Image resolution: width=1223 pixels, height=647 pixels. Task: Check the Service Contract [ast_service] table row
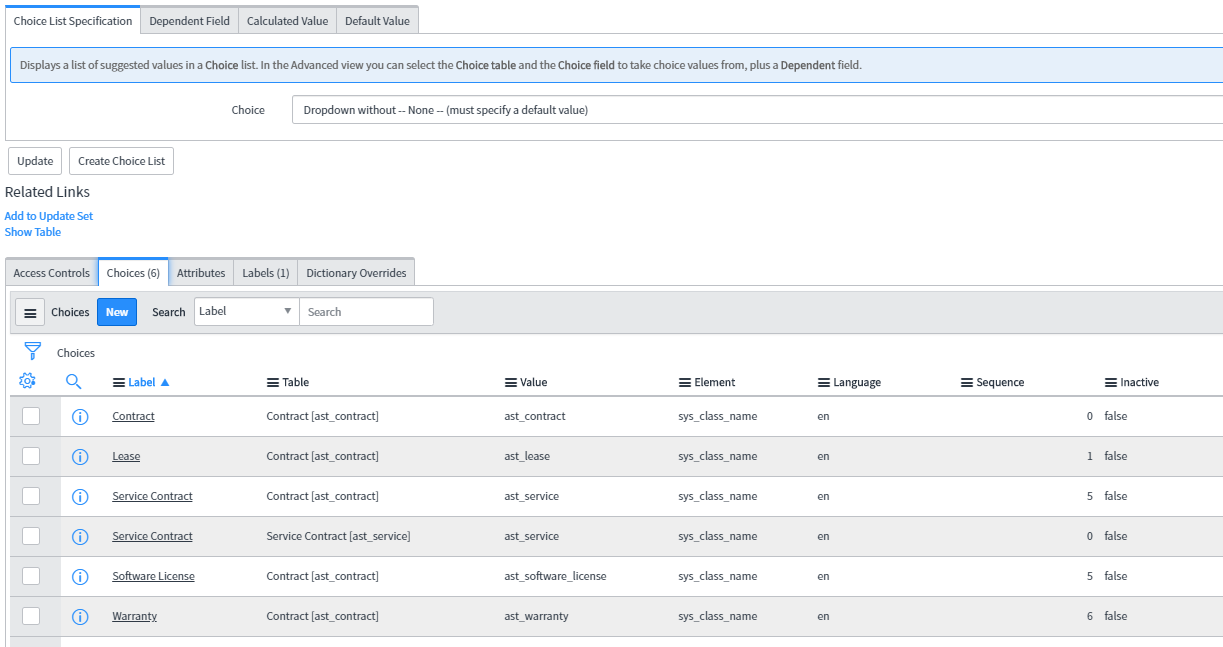click(31, 536)
